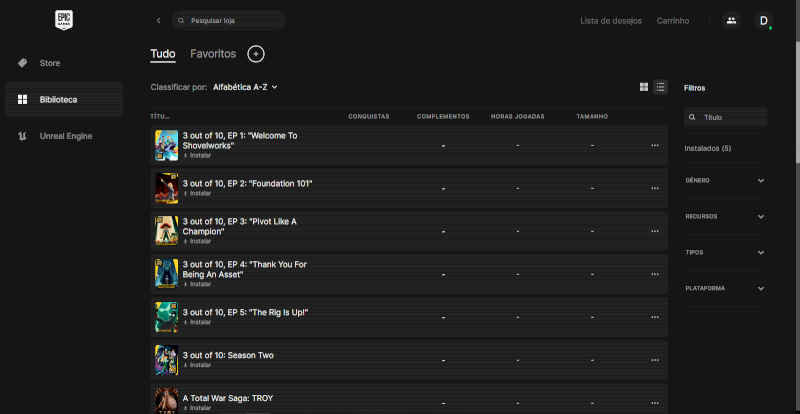Image resolution: width=800 pixels, height=414 pixels.
Task: Open the D profile avatar
Action: (763, 20)
